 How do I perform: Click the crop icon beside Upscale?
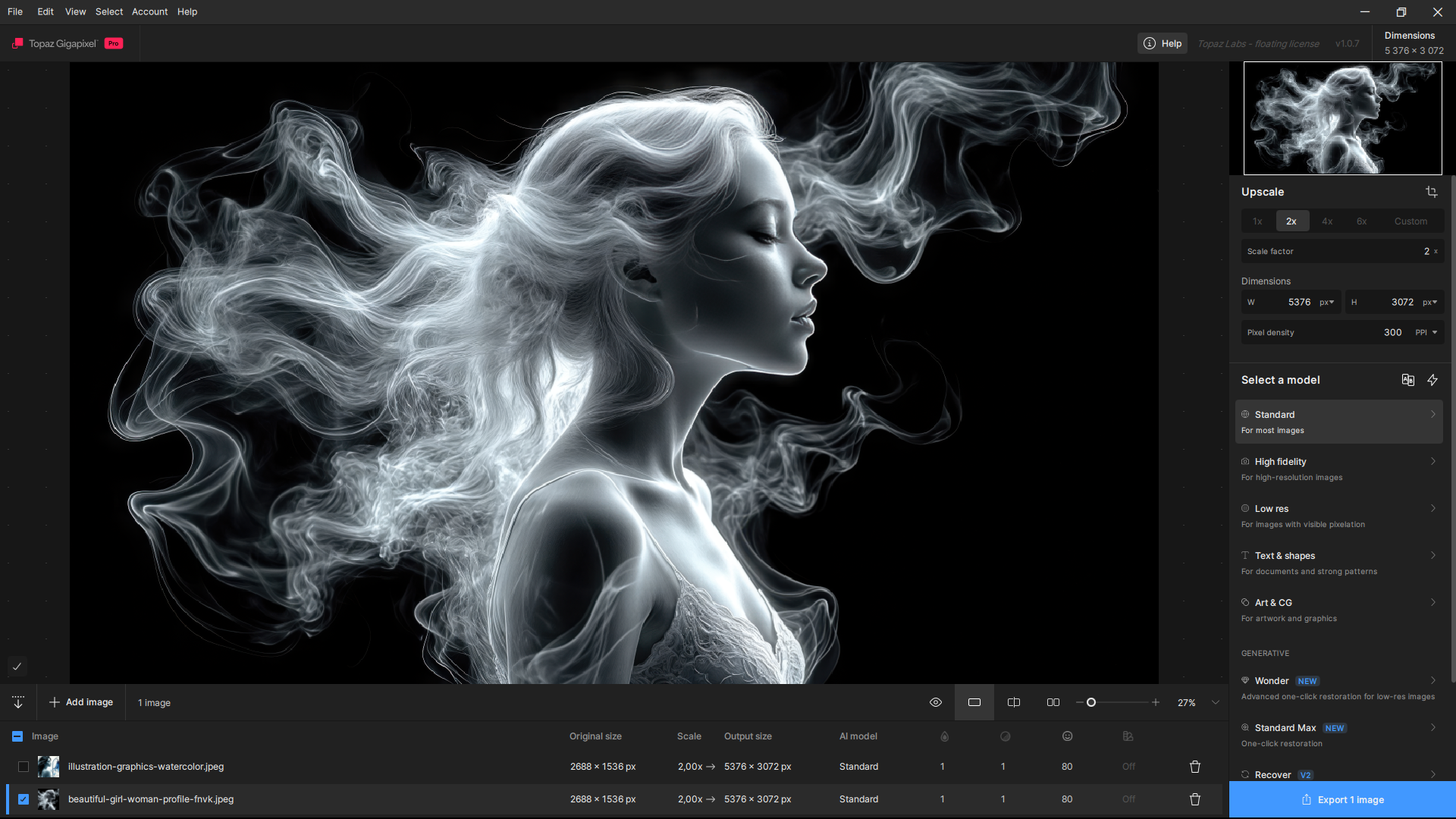(x=1431, y=192)
